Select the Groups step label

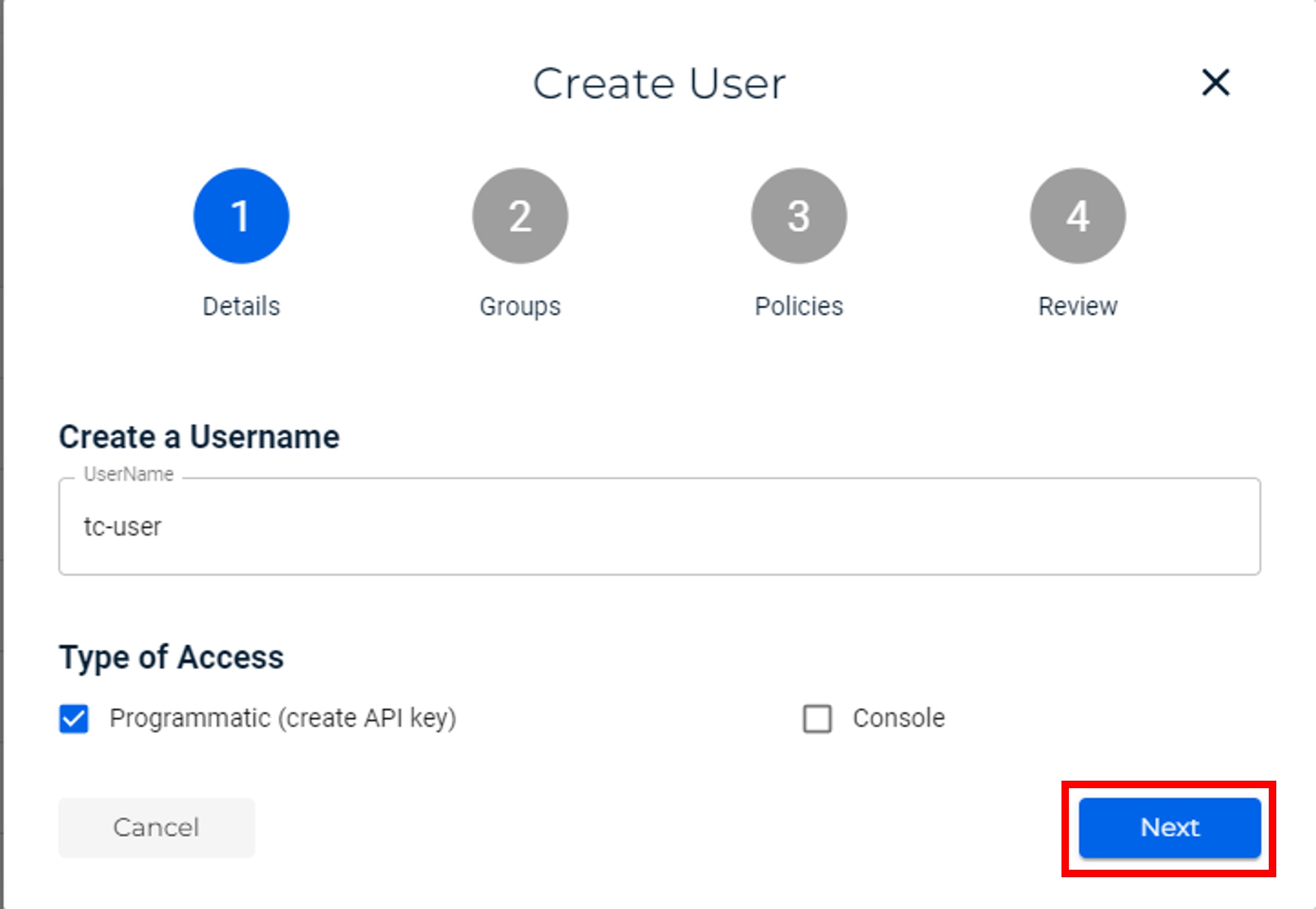click(520, 306)
